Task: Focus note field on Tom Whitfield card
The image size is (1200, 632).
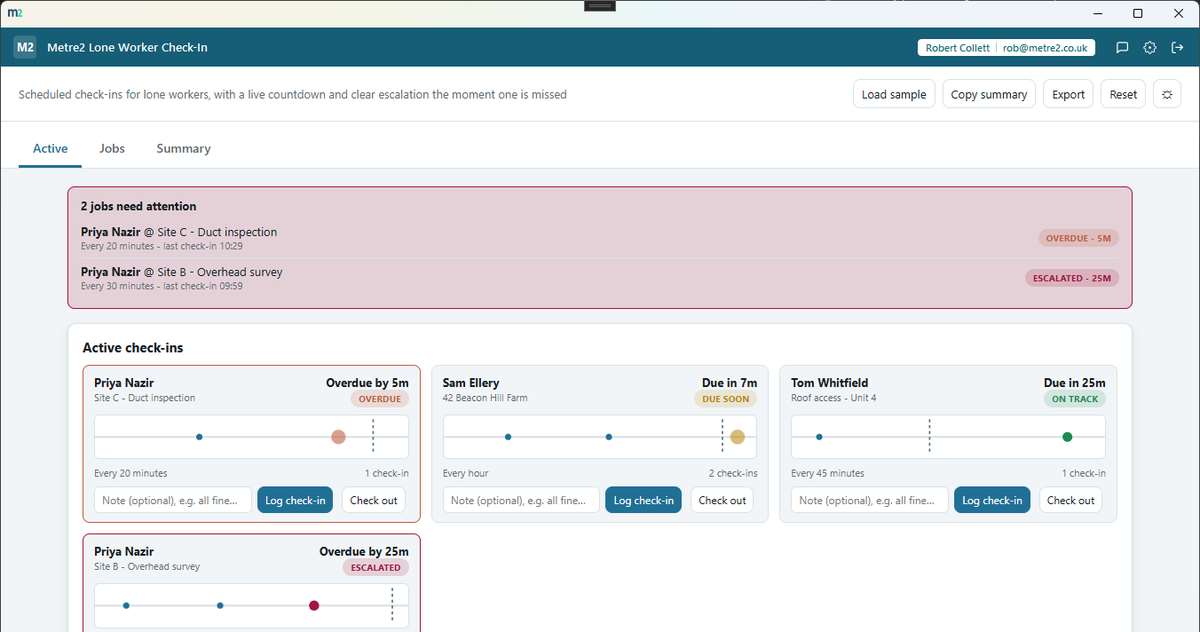Action: pyautogui.click(x=870, y=500)
